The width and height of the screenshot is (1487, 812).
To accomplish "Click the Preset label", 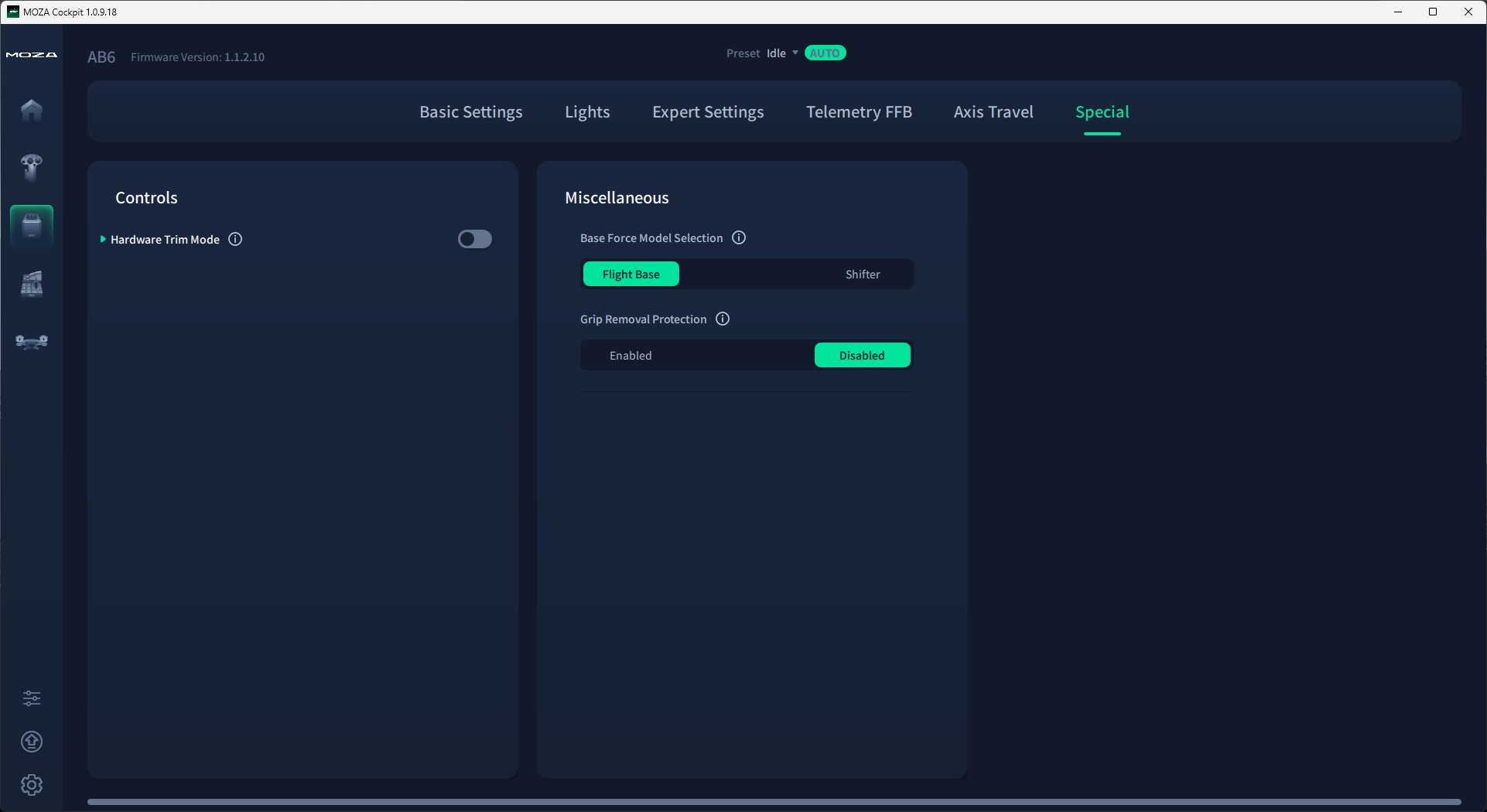I will pyautogui.click(x=743, y=53).
